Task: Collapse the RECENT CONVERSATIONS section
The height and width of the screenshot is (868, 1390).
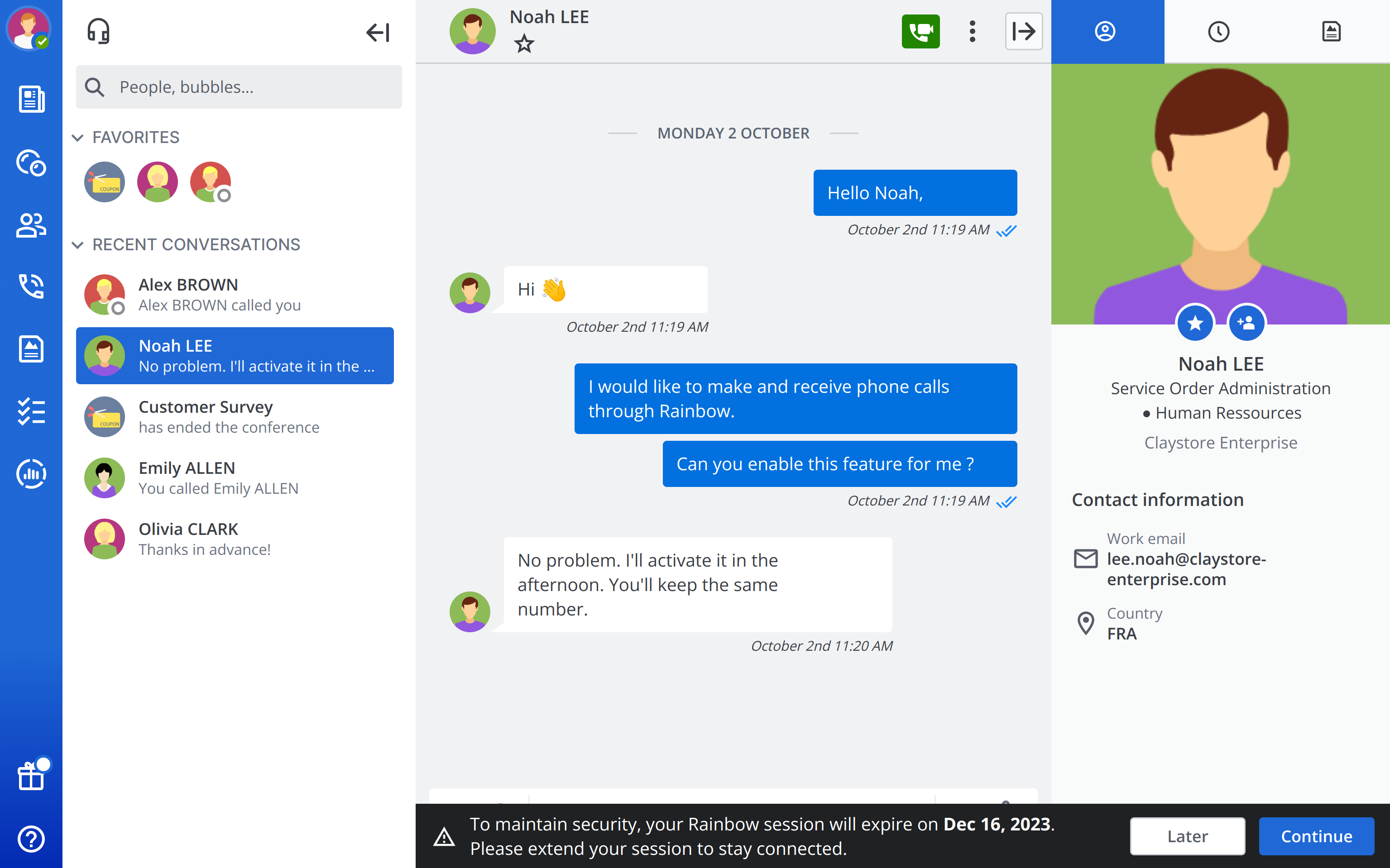Action: 77,245
